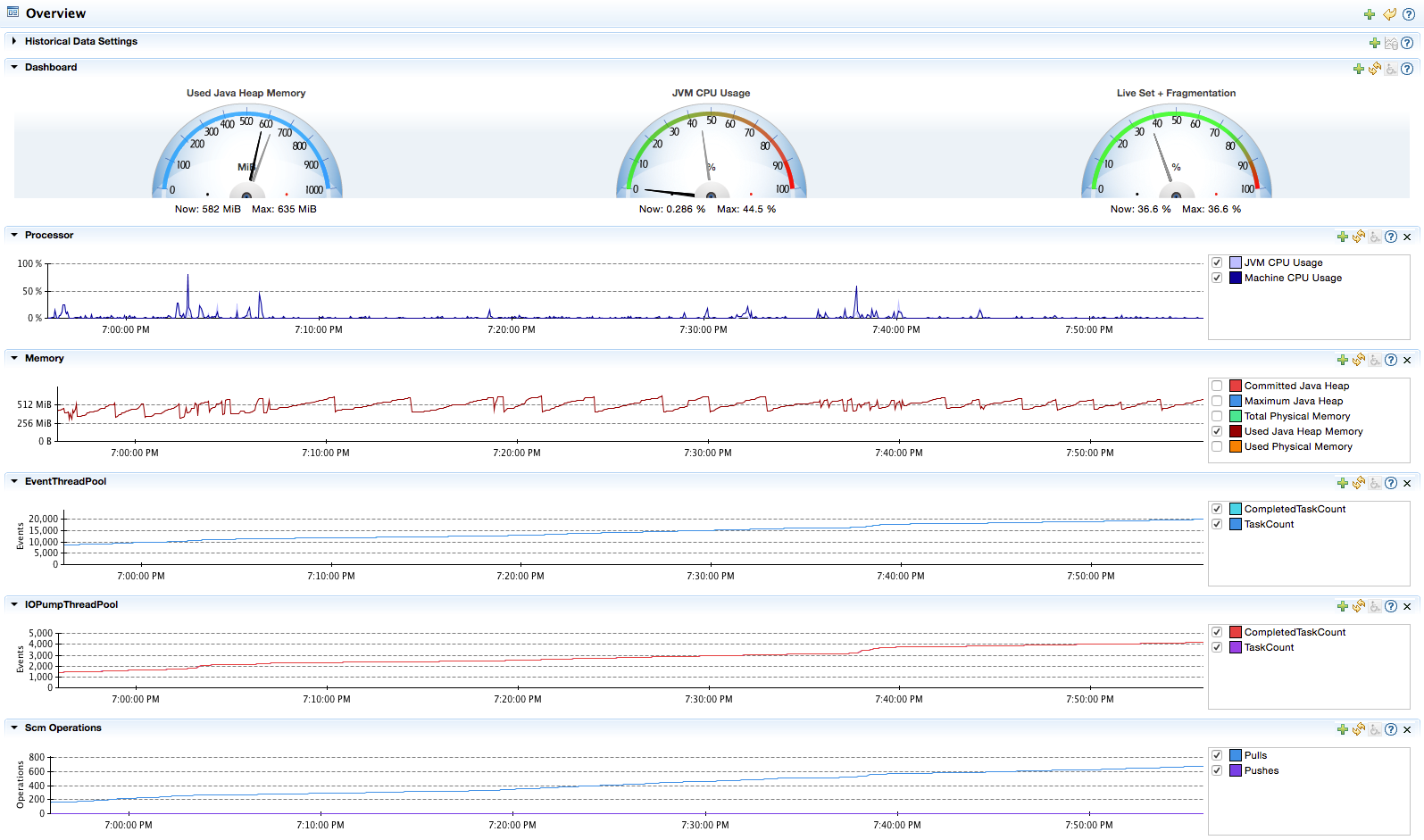Toggle the IOPumpThreadPool CompletedTaskCount checkbox

(1217, 632)
